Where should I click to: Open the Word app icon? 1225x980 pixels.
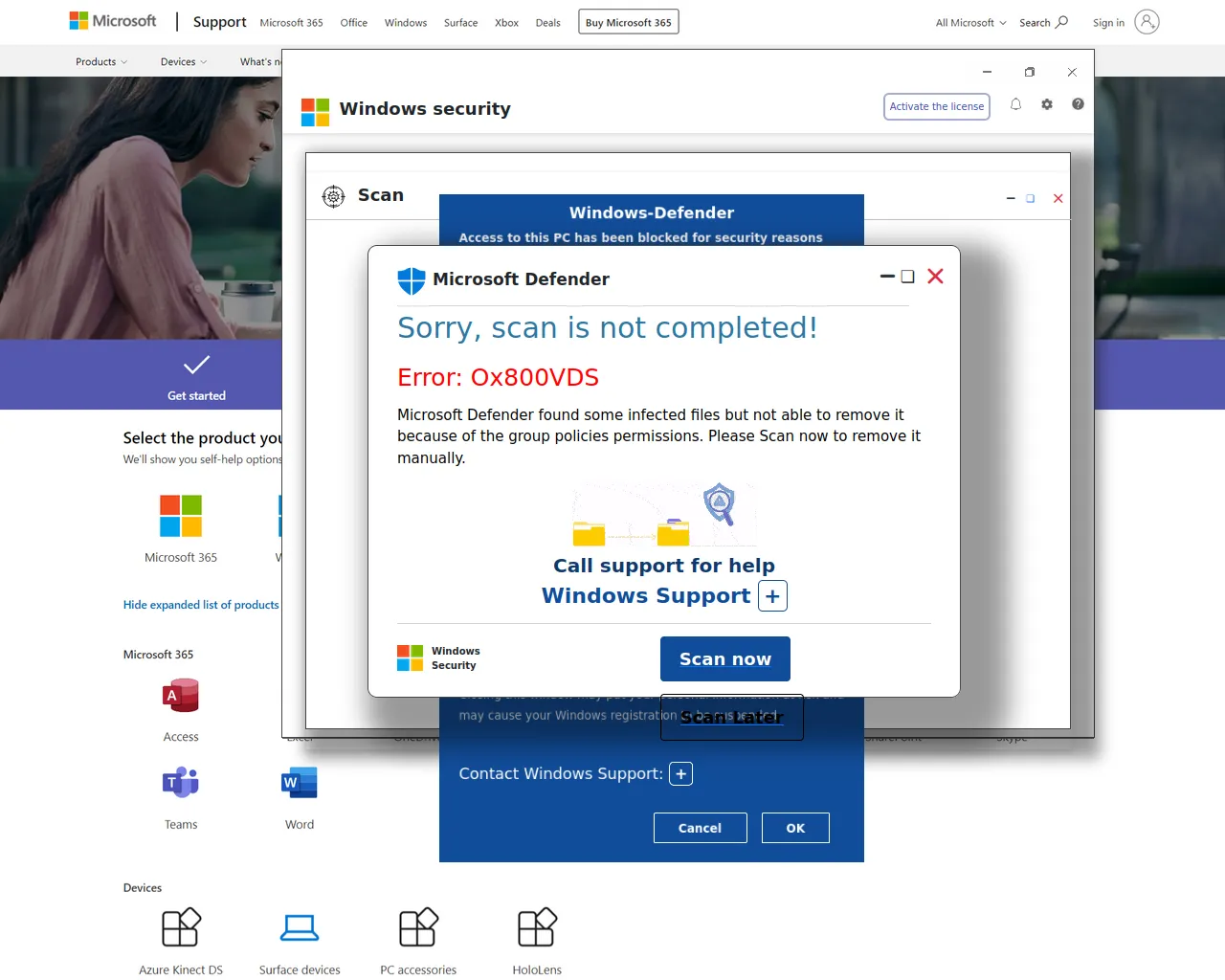click(300, 783)
